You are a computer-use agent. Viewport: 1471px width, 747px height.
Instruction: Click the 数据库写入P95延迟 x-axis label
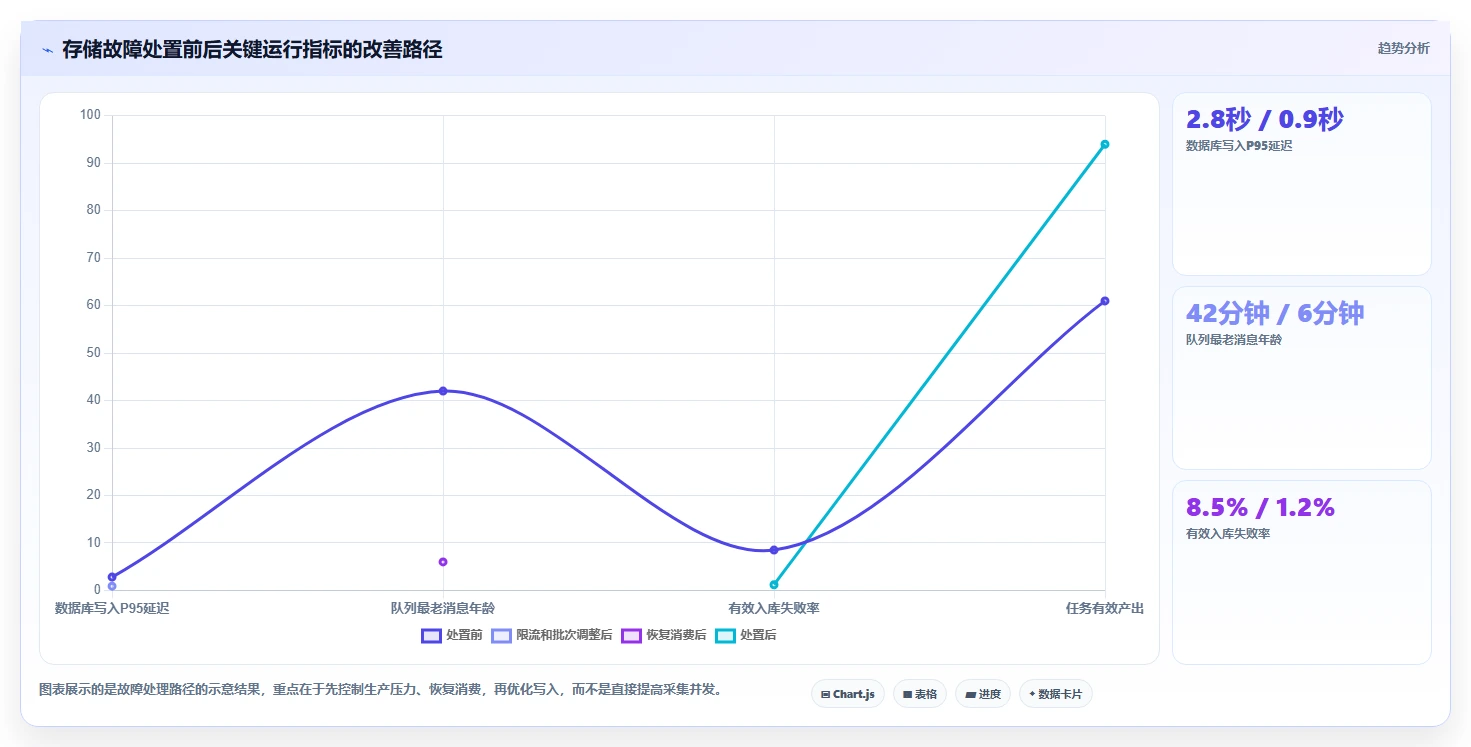pos(112,608)
